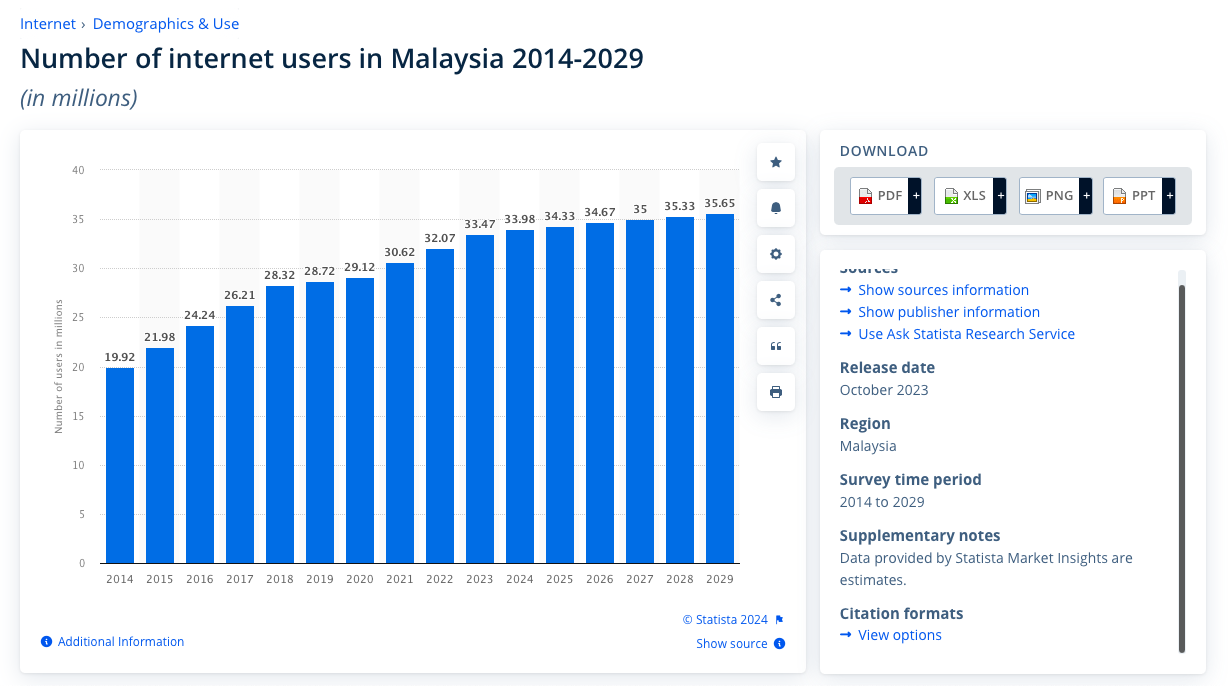Screen dimensions: 1228x686
Task: Open citation options with the quote icon
Action: (x=775, y=345)
